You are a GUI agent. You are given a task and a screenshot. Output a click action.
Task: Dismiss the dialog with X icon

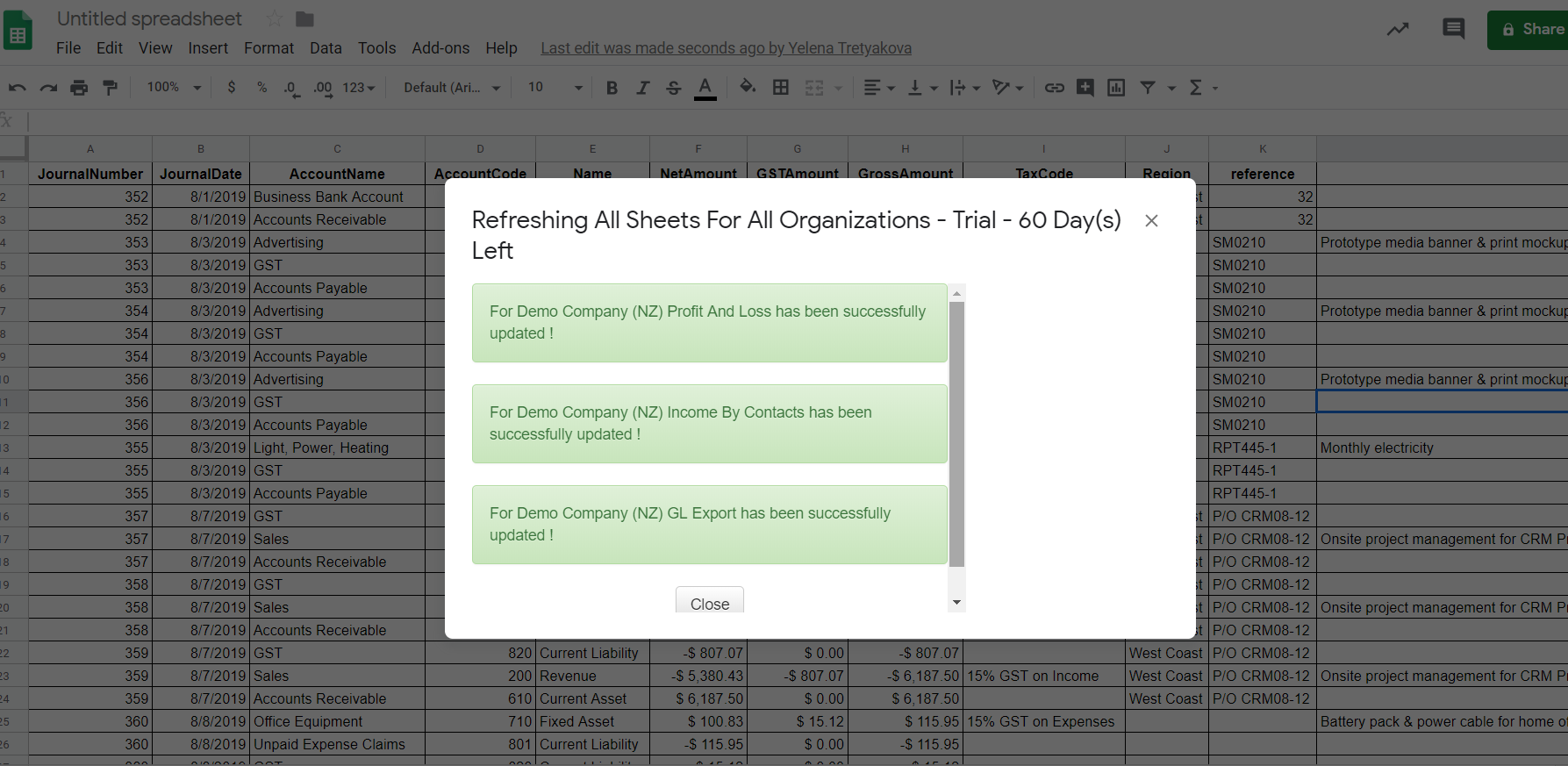point(1151,220)
